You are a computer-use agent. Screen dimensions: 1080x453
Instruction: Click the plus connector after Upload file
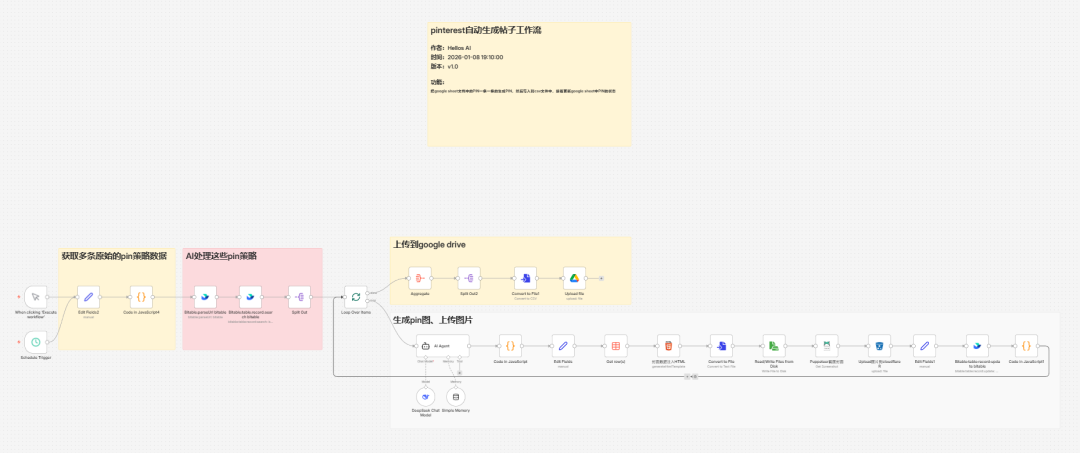click(x=601, y=278)
